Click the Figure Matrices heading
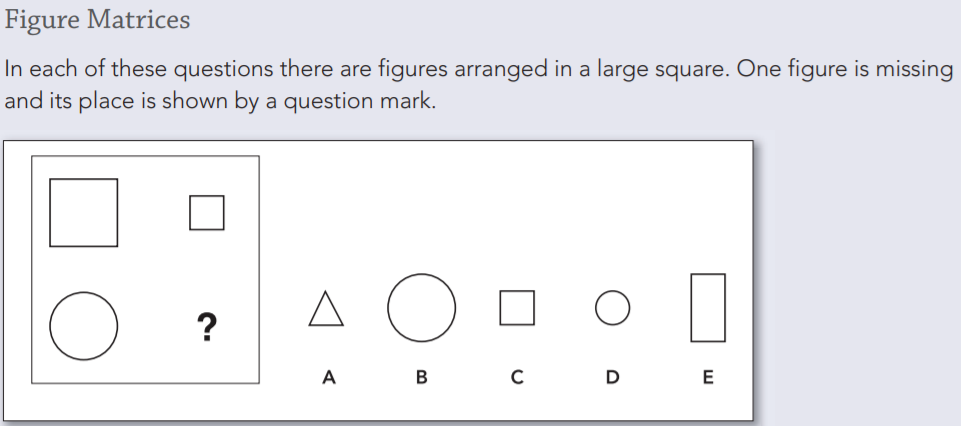The width and height of the screenshot is (961, 426). coord(97,20)
